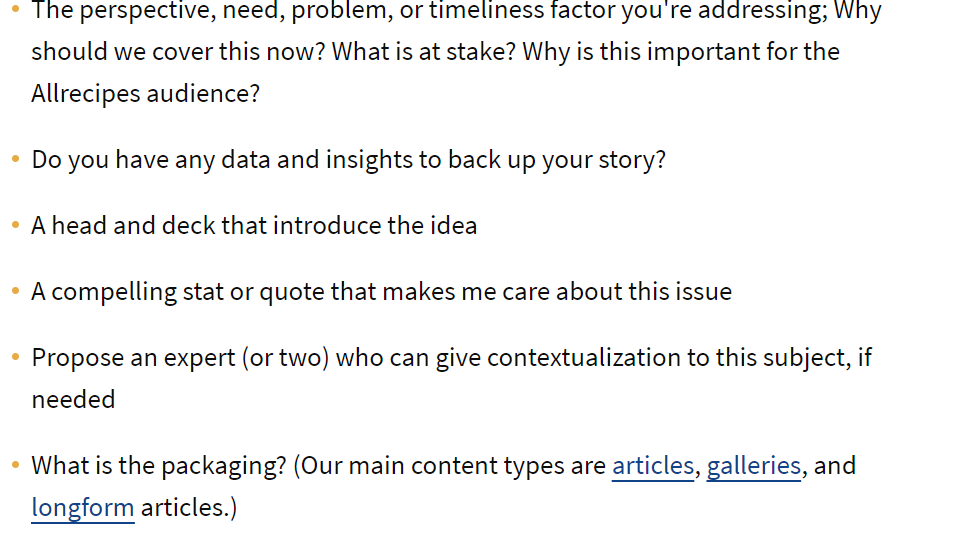Image resolution: width=960 pixels, height=533 pixels.
Task: Click the "longform" link
Action: point(82,508)
